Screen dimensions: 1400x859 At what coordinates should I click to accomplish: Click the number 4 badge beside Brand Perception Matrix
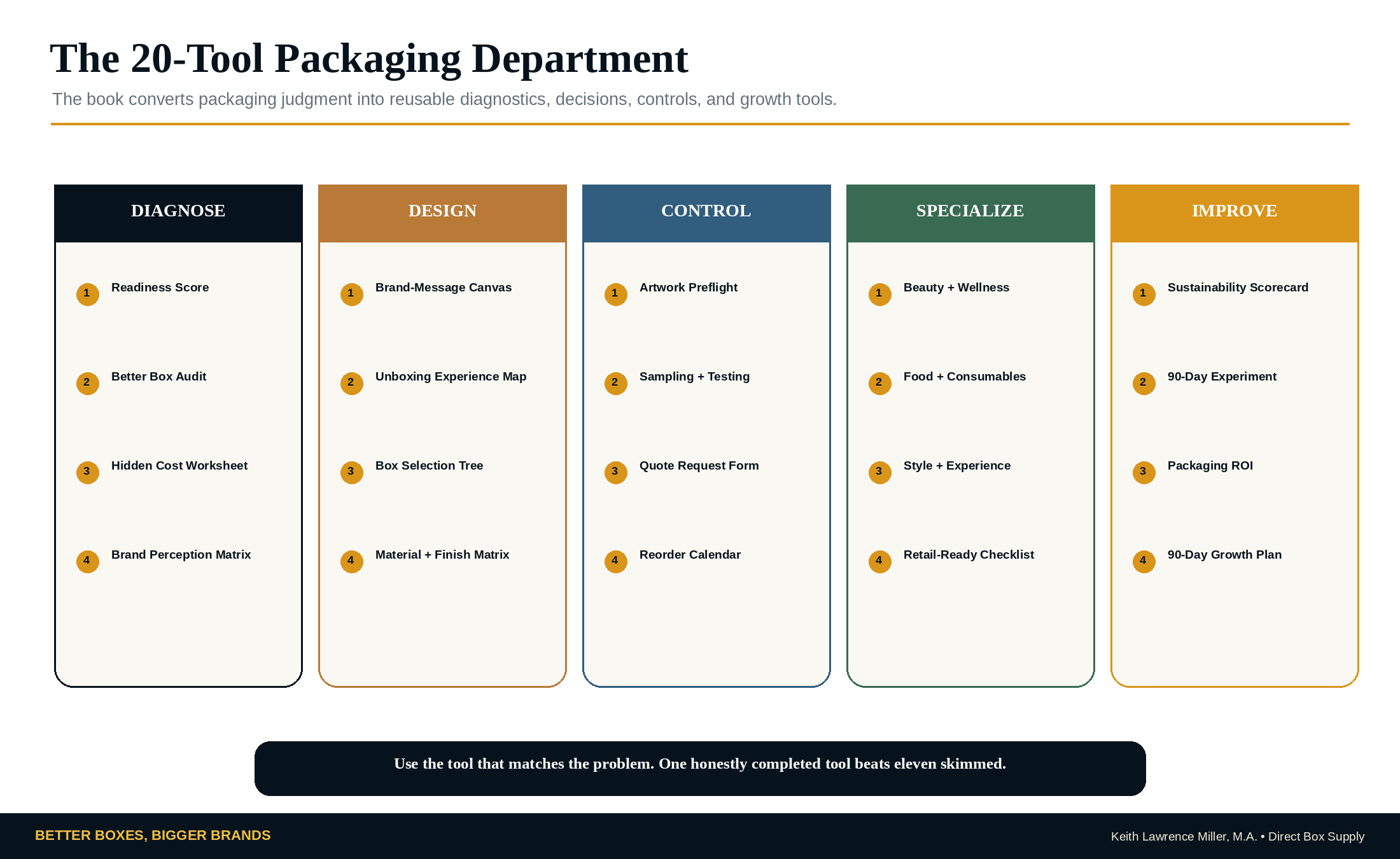pos(88,561)
